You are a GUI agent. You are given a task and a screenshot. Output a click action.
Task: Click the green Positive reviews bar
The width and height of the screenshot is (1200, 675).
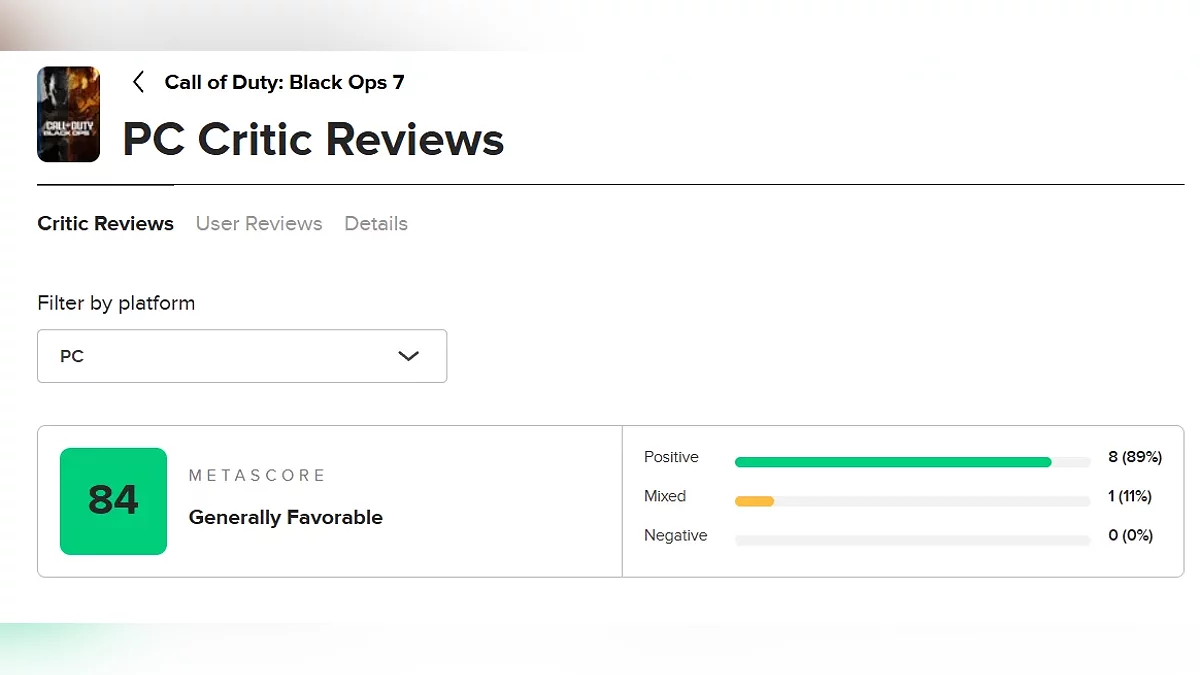click(892, 462)
